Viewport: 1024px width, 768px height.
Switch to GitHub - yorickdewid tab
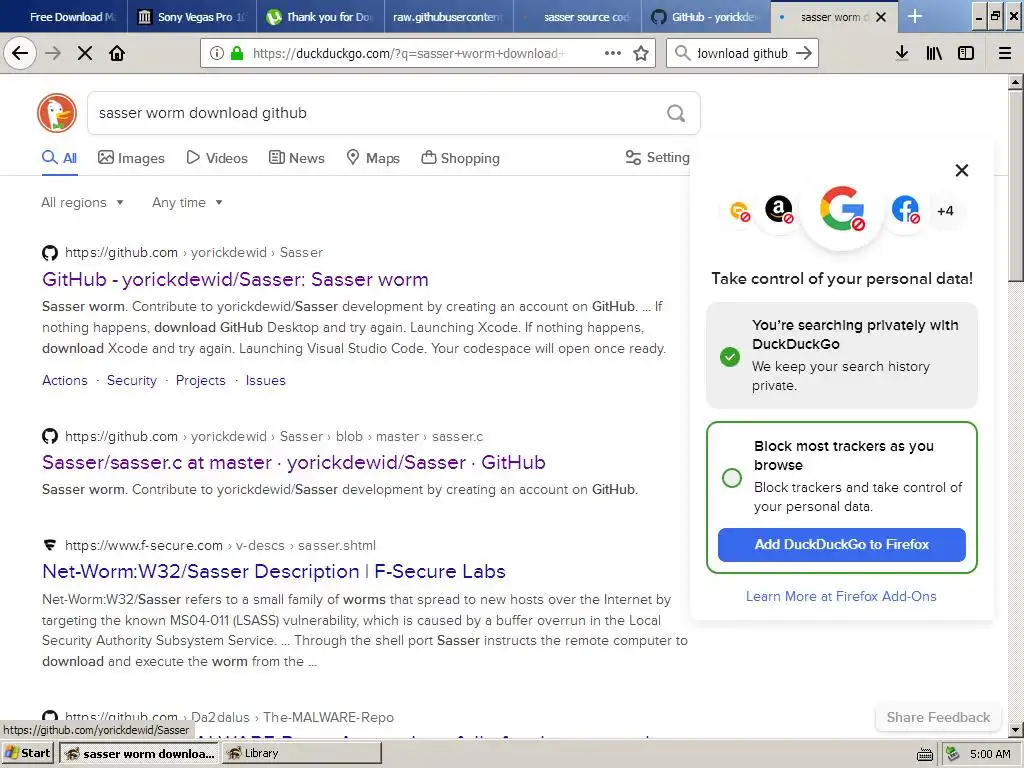click(x=706, y=17)
